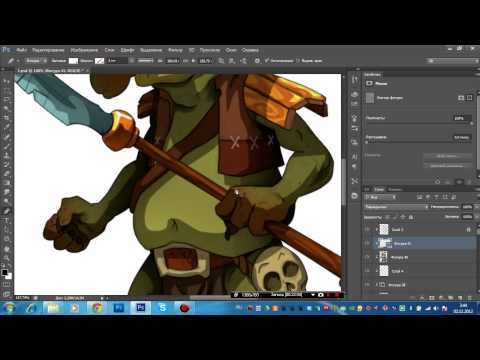The width and height of the screenshot is (480, 360).
Task: Select the vector mask button in Properties
Action: pyautogui.click(x=469, y=98)
